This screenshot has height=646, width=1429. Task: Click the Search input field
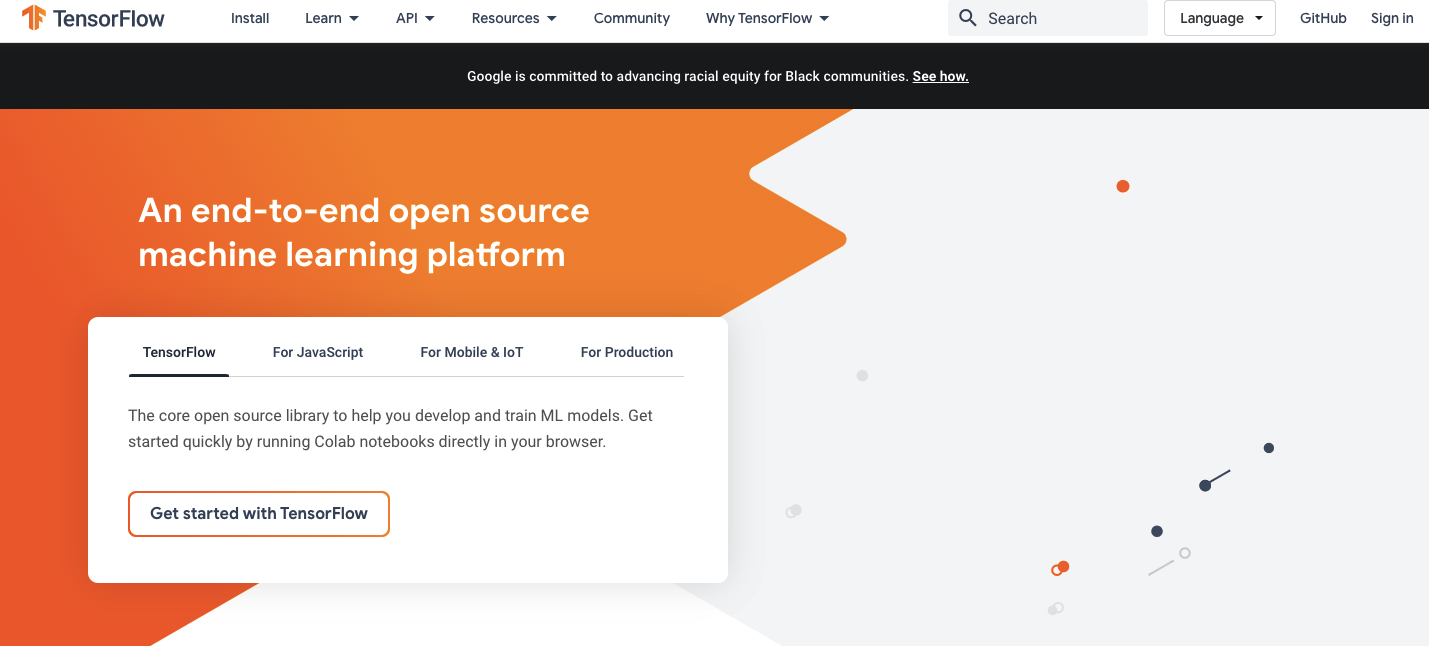[x=1048, y=18]
